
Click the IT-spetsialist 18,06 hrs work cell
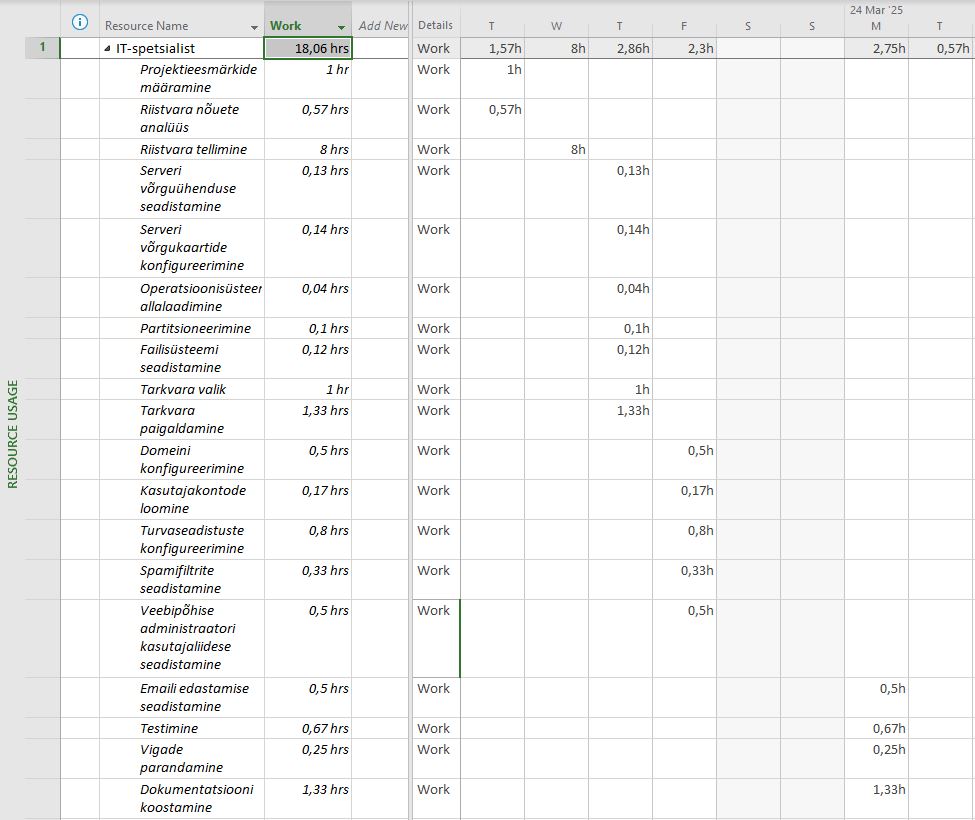pos(308,48)
